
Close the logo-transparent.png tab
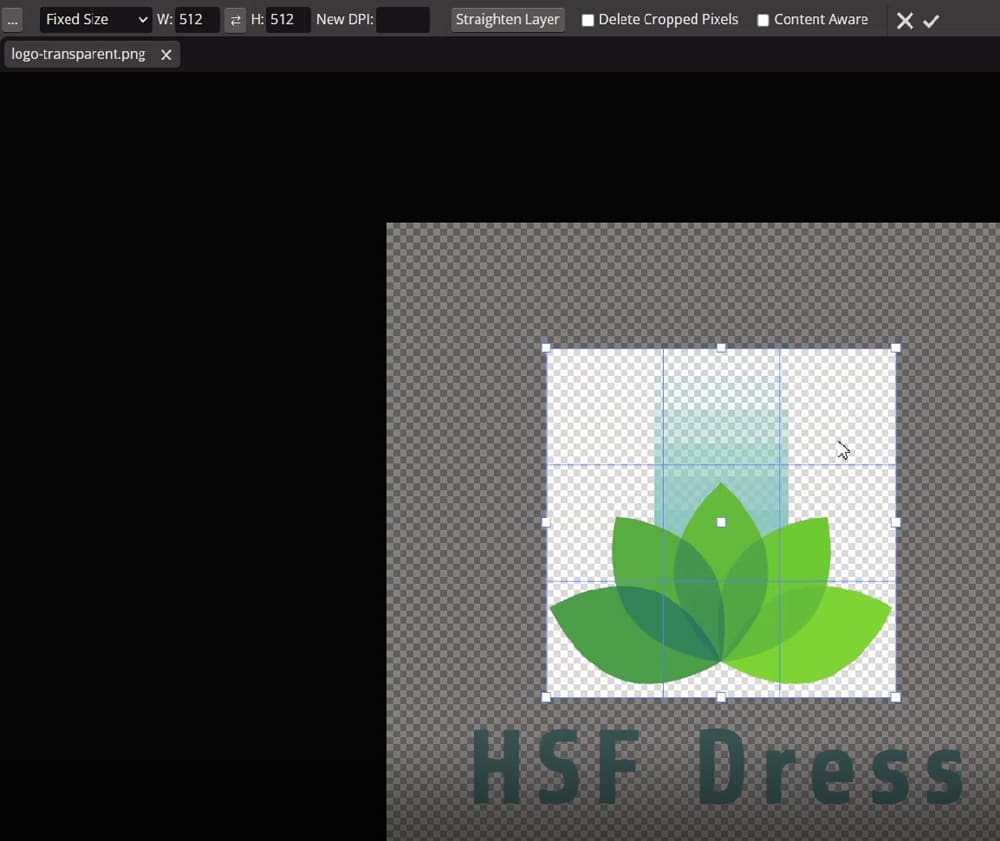(166, 55)
